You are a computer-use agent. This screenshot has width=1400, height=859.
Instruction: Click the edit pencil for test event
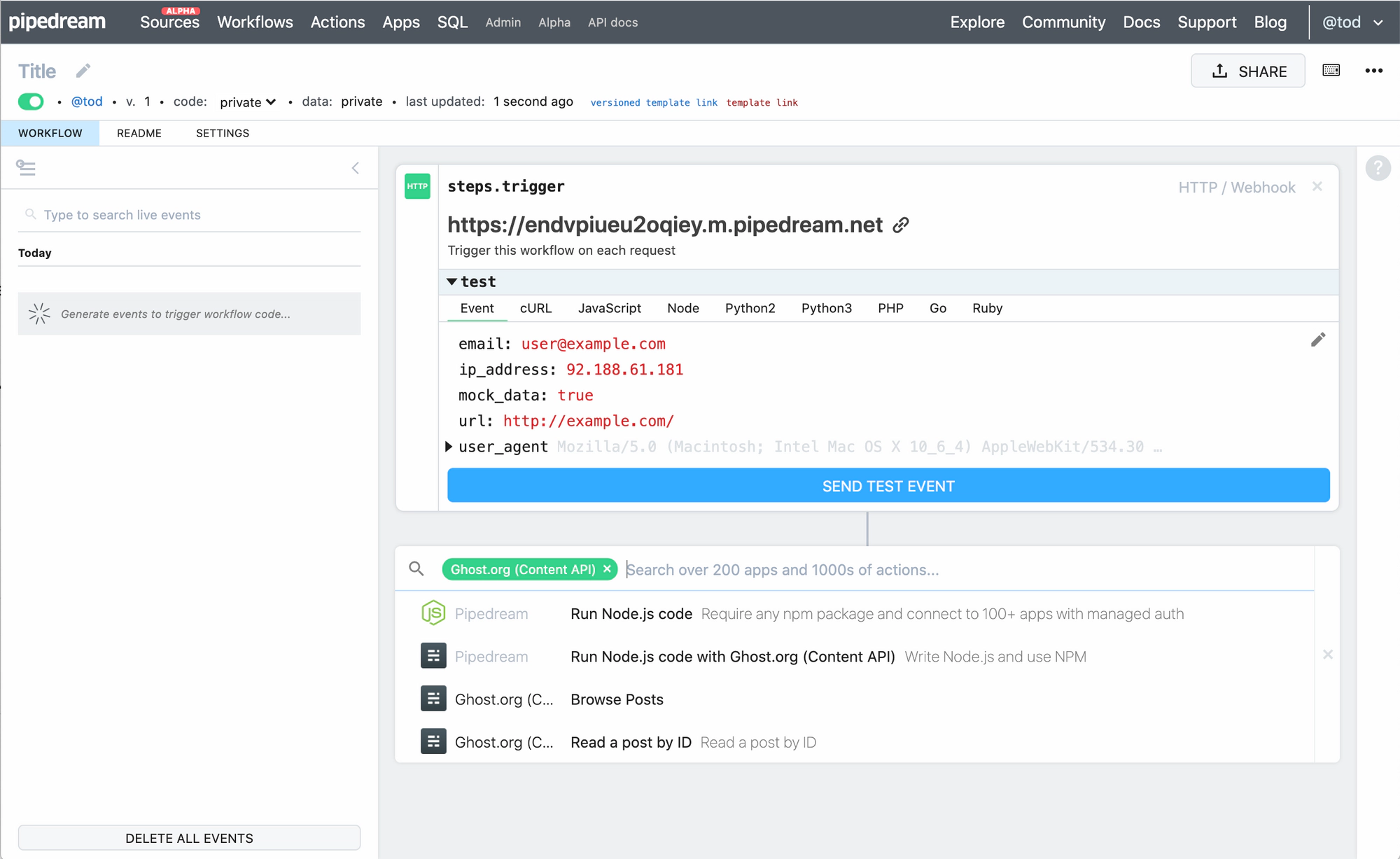coord(1317,340)
